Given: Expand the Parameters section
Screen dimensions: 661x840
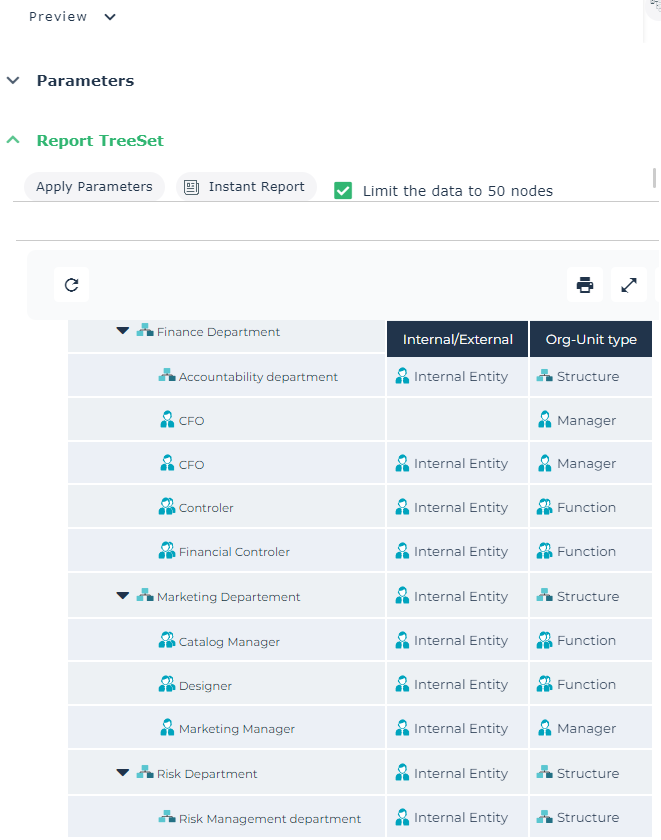Looking at the screenshot, I should pyautogui.click(x=13, y=81).
